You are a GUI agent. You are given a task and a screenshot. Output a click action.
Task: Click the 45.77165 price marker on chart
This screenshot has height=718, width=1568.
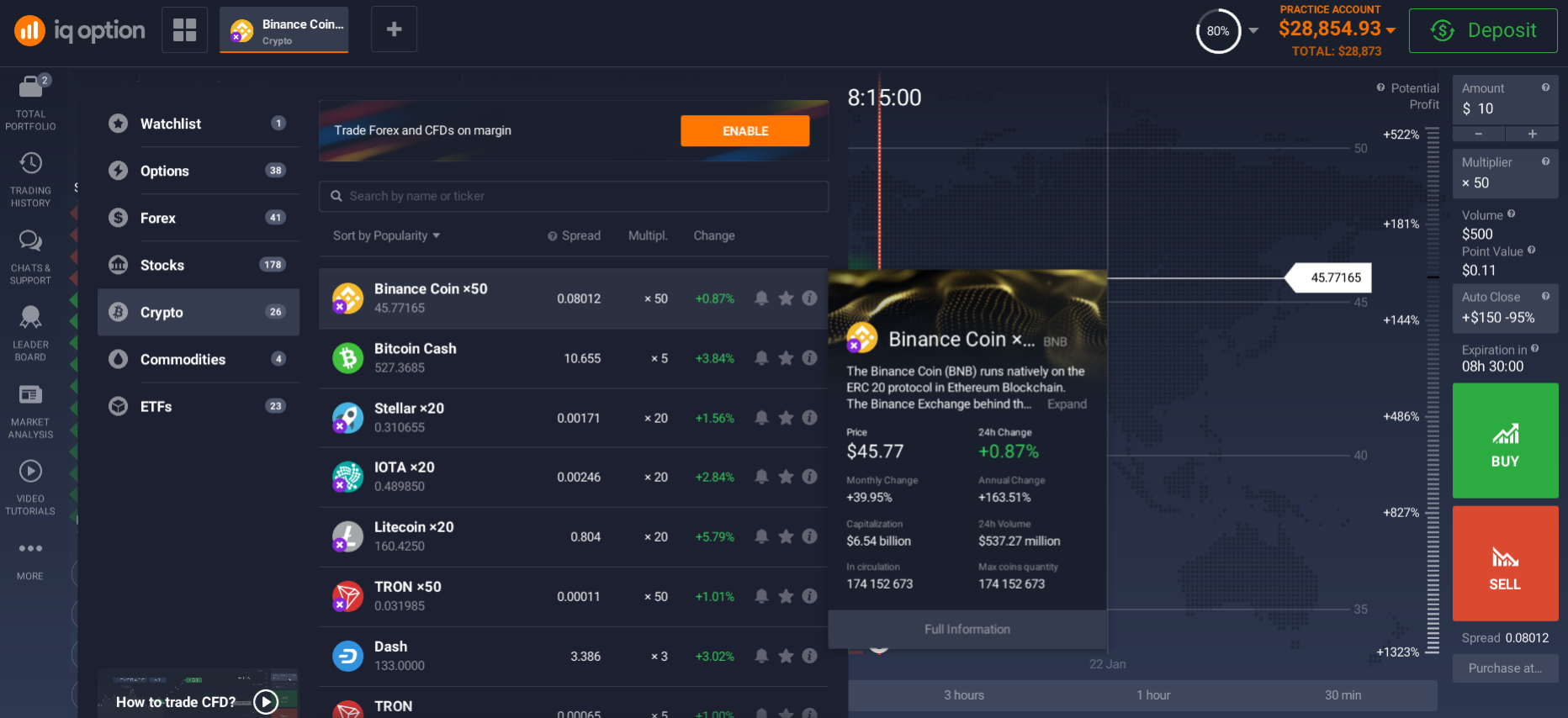[x=1330, y=277]
